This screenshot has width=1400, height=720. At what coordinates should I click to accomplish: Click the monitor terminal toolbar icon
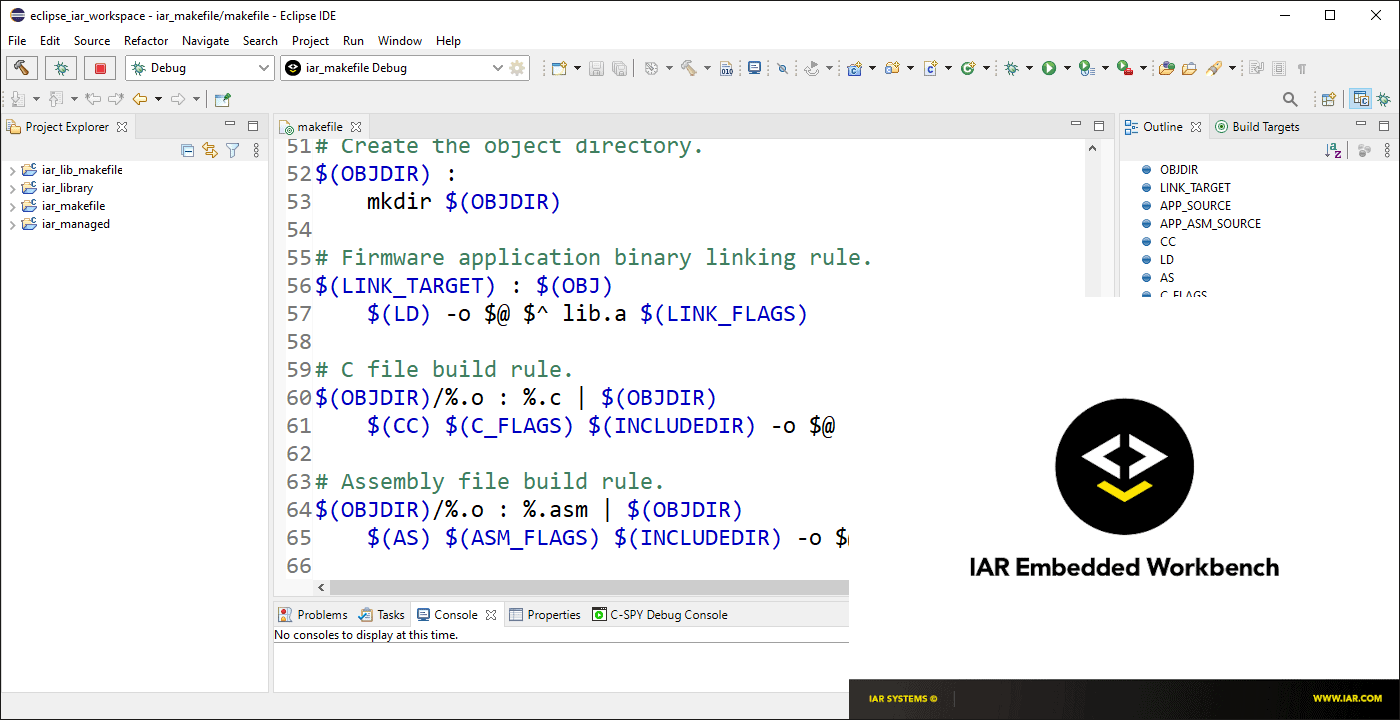click(x=755, y=68)
